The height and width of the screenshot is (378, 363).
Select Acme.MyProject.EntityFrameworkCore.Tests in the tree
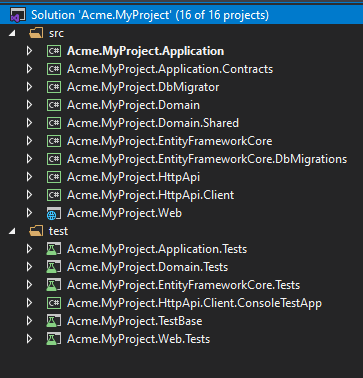183,285
